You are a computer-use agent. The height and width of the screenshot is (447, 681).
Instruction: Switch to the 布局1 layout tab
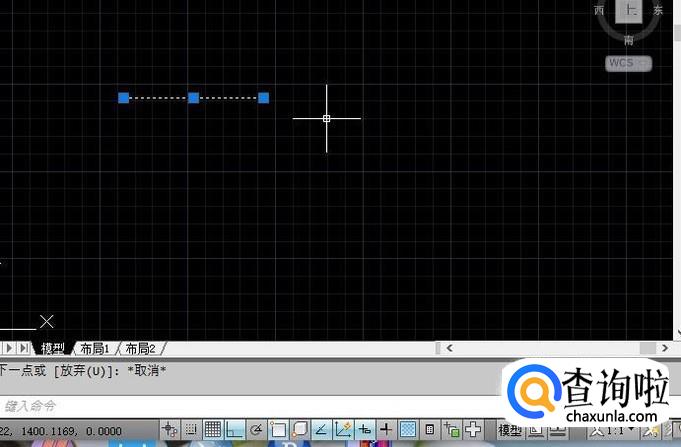pyautogui.click(x=95, y=348)
